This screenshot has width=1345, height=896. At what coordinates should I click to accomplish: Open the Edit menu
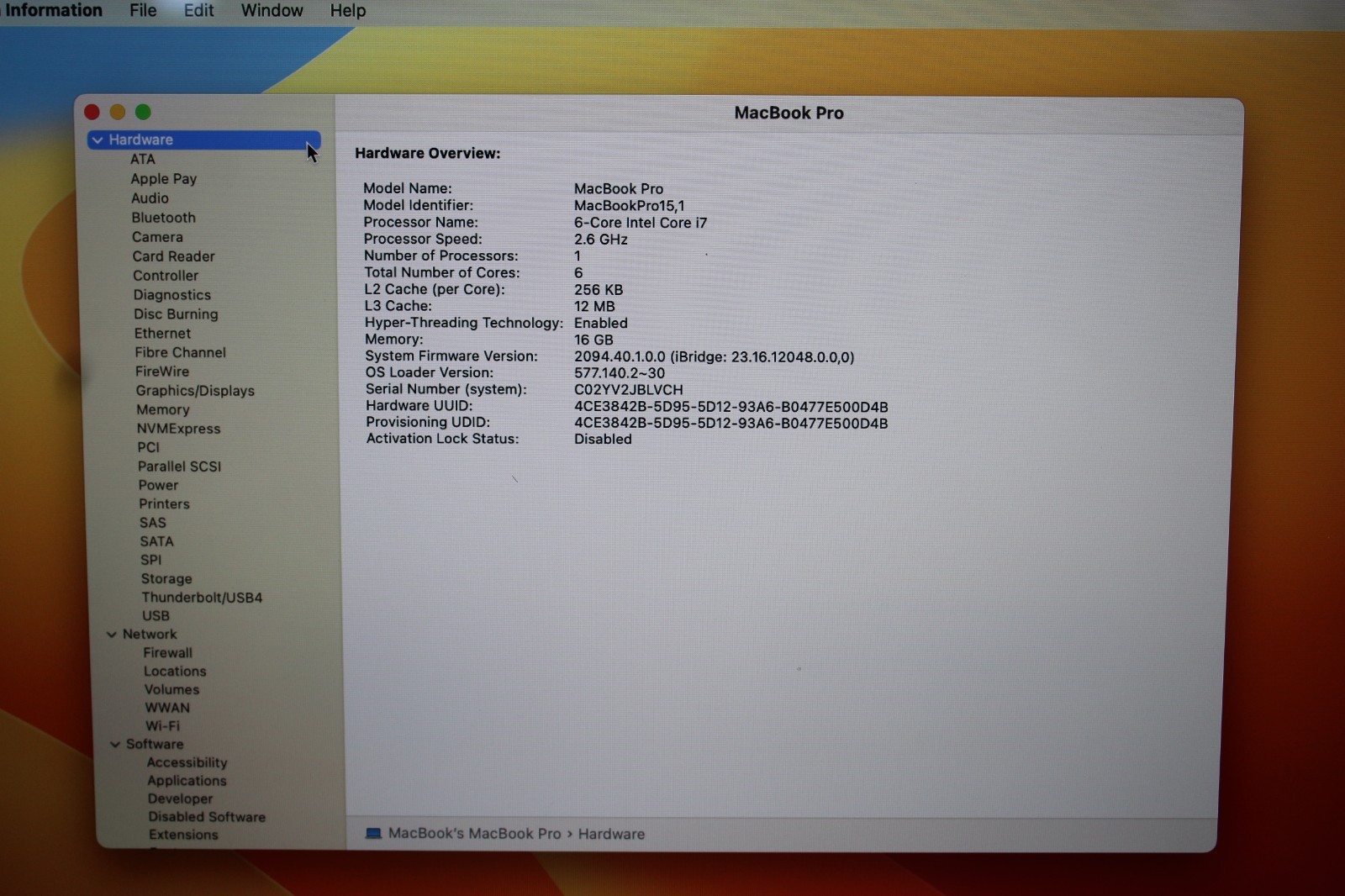point(198,11)
